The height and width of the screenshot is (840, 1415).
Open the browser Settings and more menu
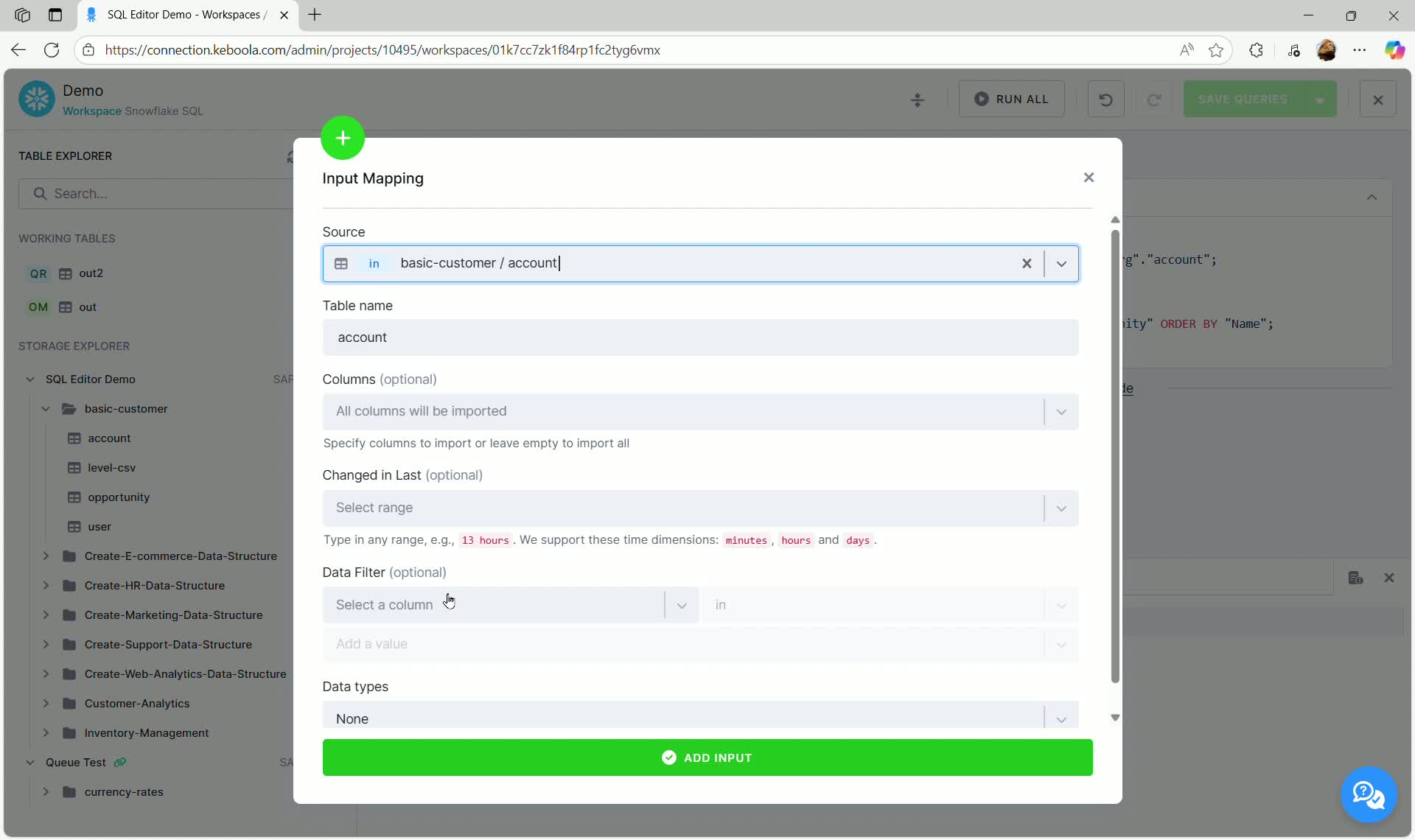point(1360,49)
